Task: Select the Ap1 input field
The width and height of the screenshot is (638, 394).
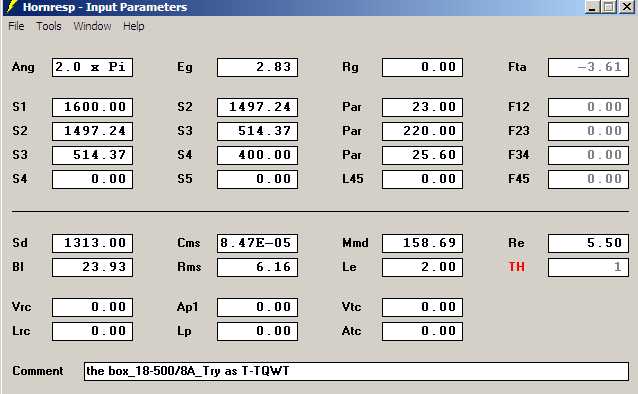Action: coord(258,307)
